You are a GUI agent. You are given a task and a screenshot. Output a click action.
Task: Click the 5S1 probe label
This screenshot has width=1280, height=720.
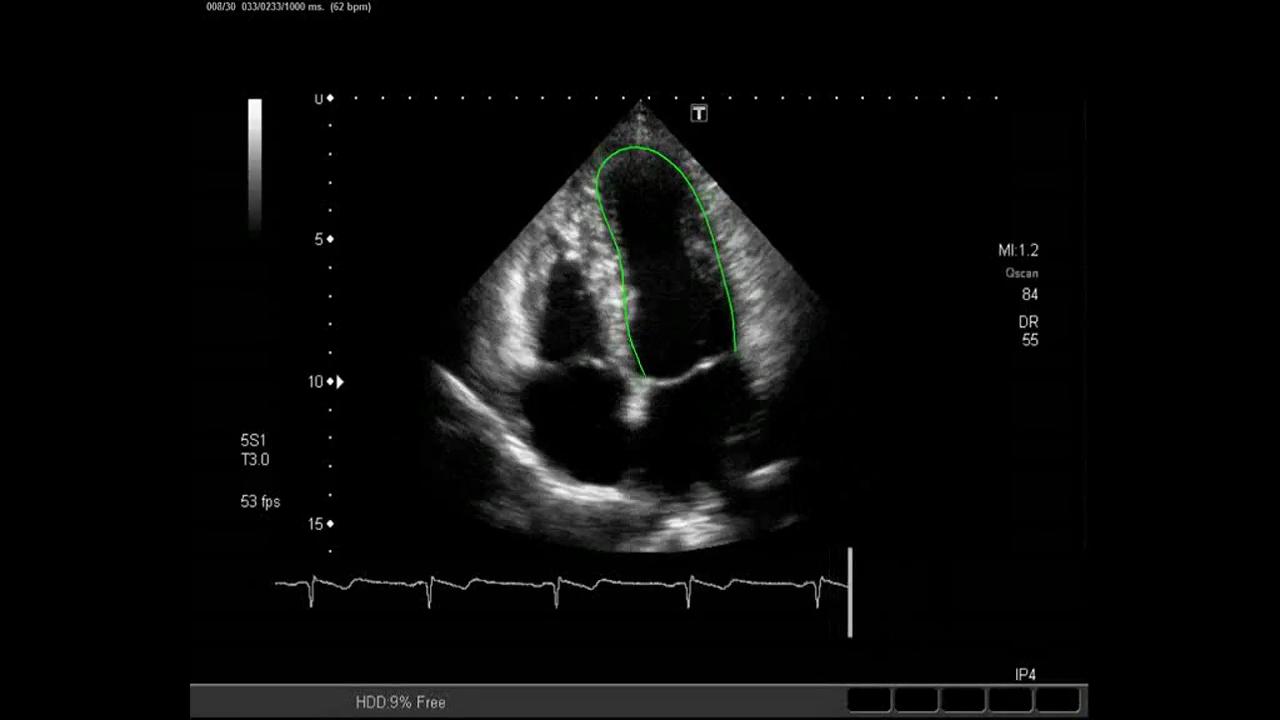click(254, 440)
